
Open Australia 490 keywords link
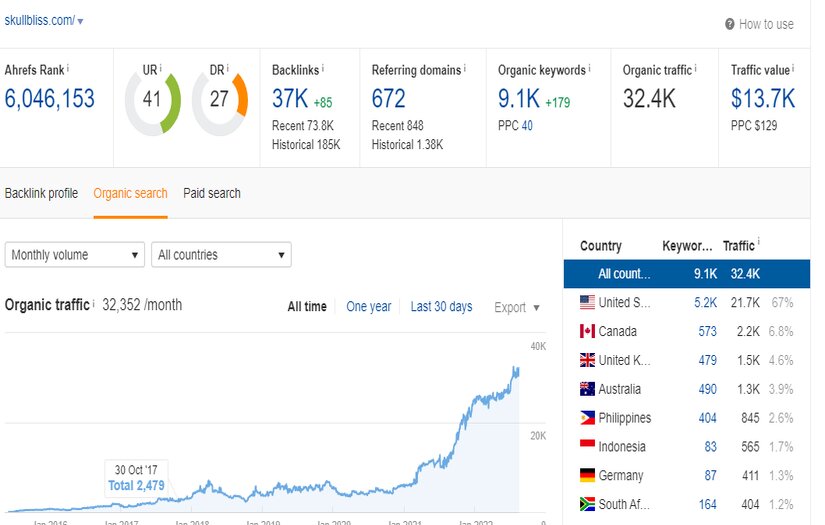point(707,389)
